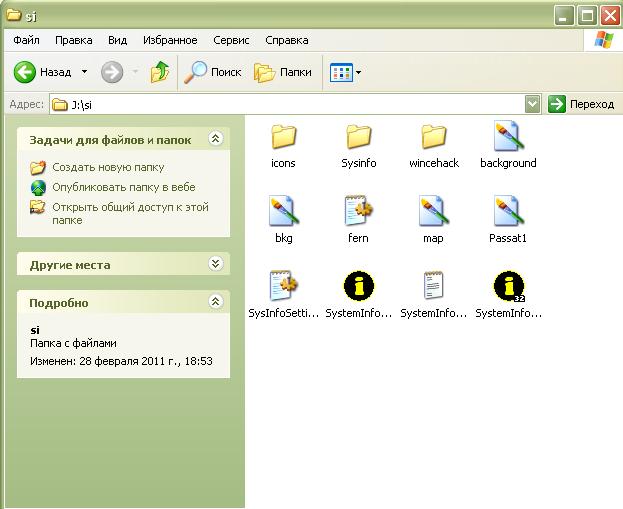
Task: Select the map image file
Action: 433,220
